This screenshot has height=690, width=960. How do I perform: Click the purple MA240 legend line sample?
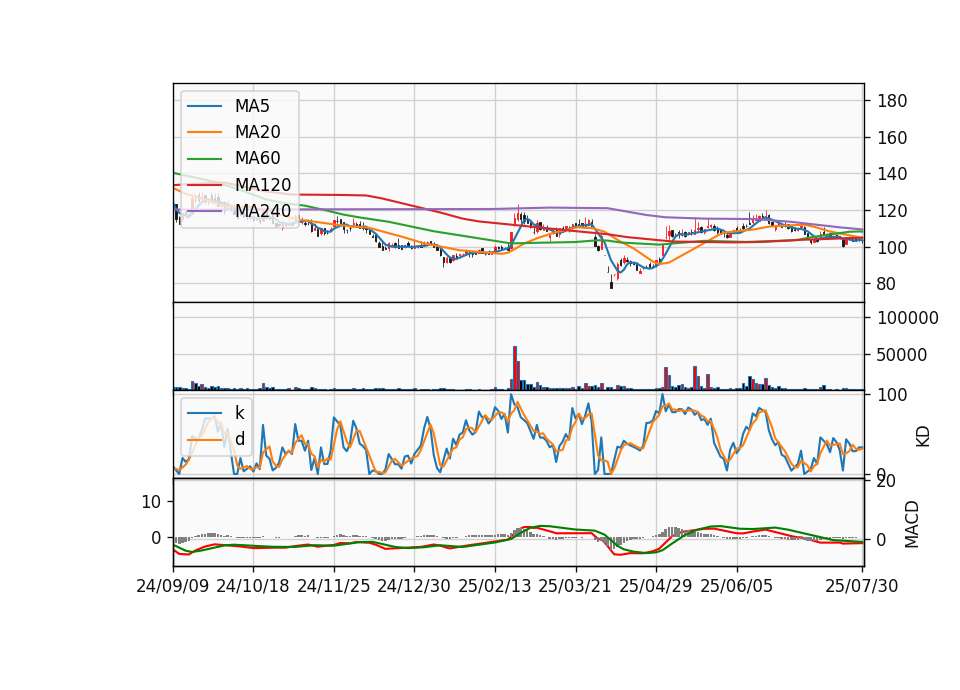click(204, 211)
